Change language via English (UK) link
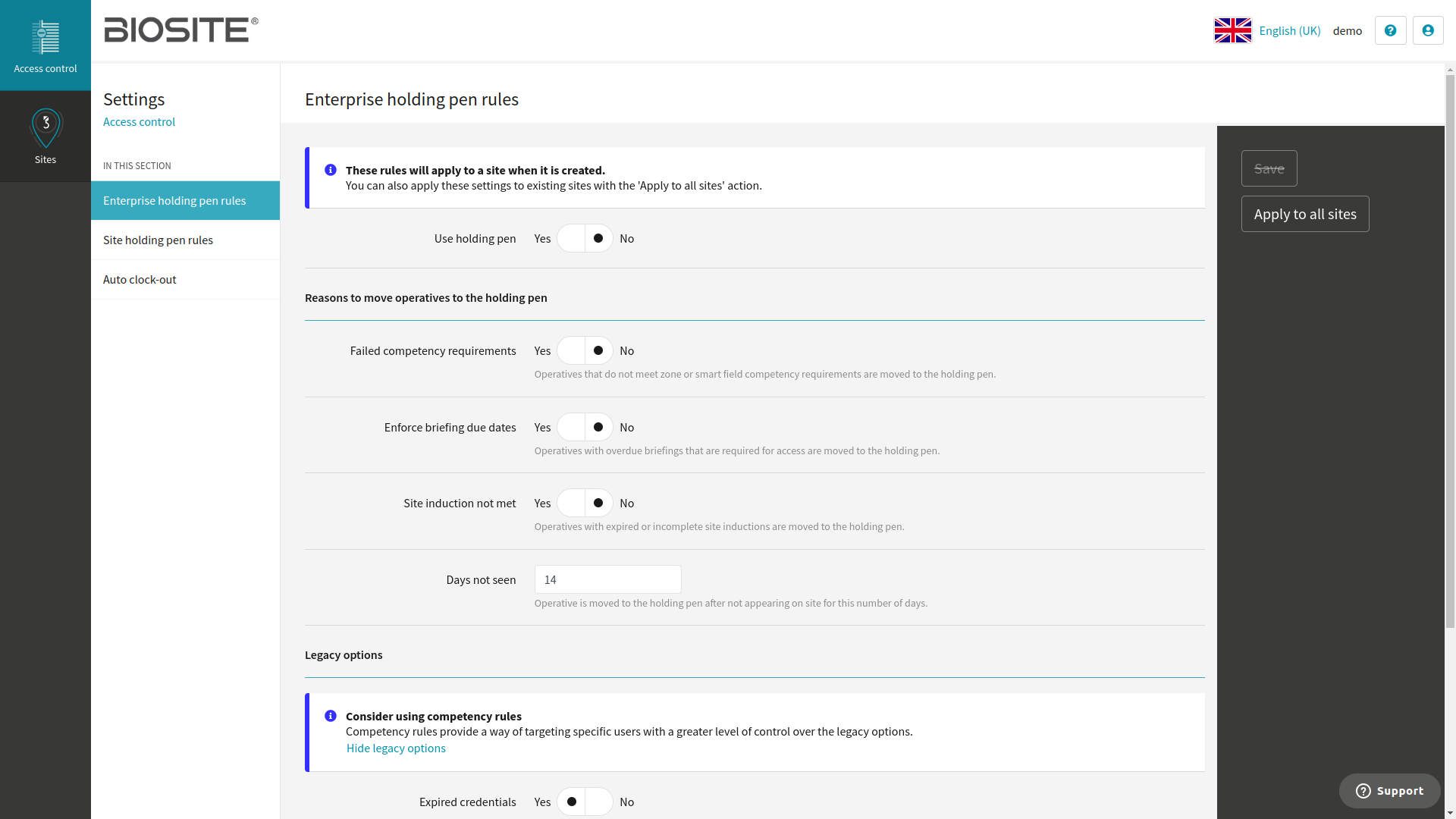Image resolution: width=1456 pixels, height=819 pixels. 1290,30
